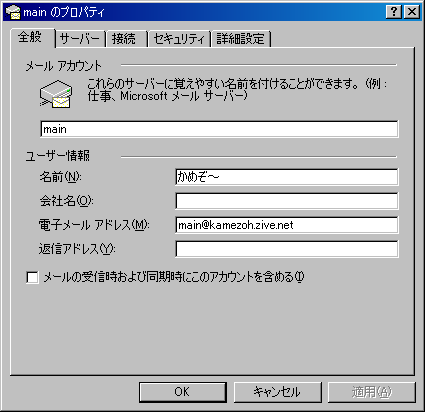Click the question mark help button
The image size is (425, 412).
394,12
